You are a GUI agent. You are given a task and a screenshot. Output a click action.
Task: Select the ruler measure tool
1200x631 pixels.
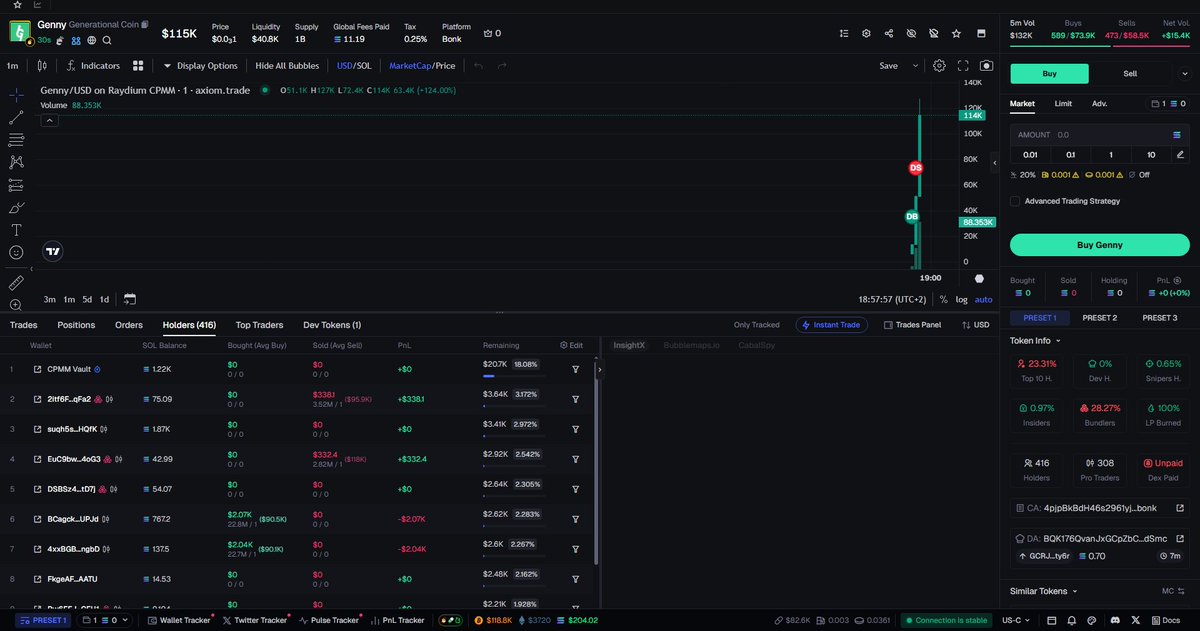click(x=16, y=283)
